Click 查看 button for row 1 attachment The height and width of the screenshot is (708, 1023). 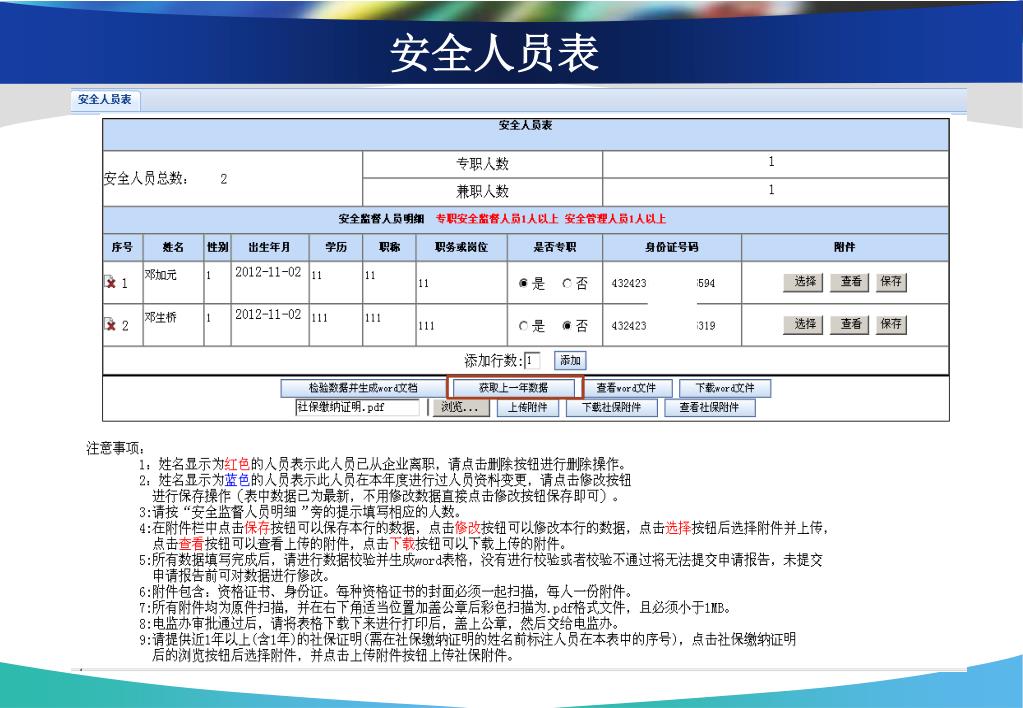point(851,282)
